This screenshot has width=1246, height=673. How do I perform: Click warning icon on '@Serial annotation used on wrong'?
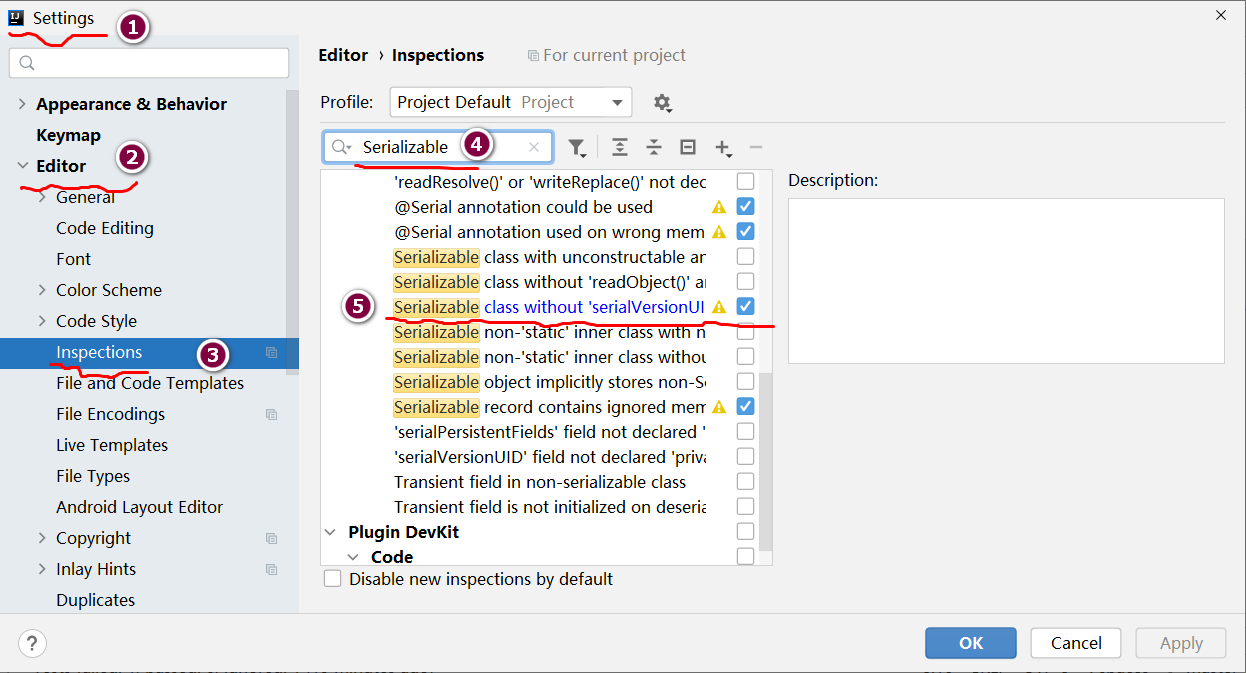(x=718, y=232)
